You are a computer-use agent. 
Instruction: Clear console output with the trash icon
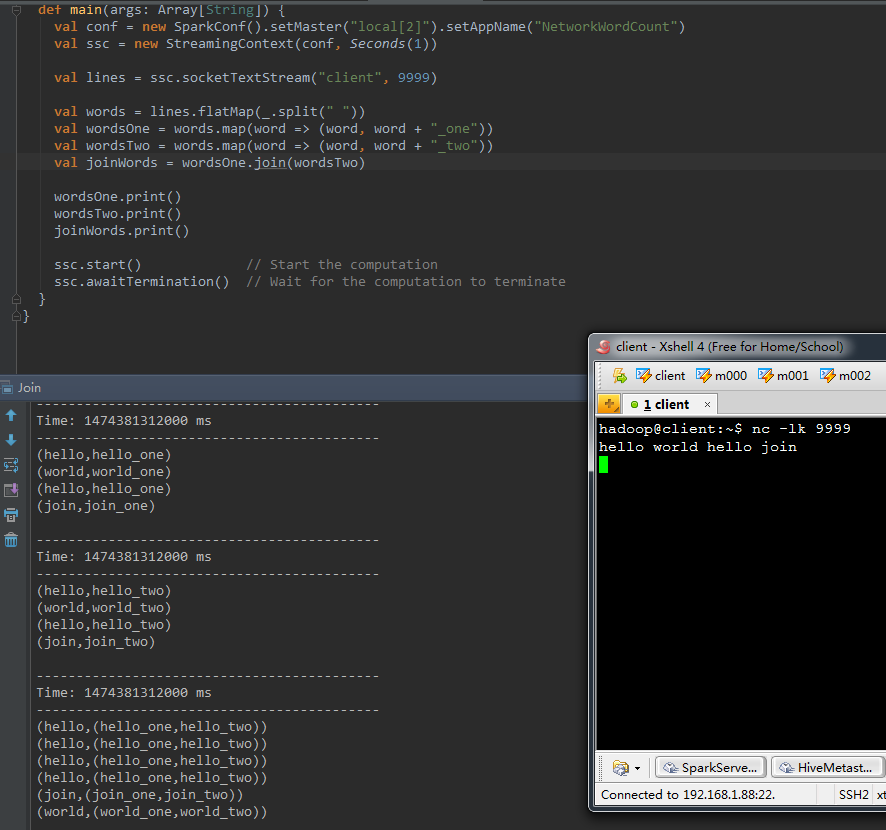[x=11, y=540]
